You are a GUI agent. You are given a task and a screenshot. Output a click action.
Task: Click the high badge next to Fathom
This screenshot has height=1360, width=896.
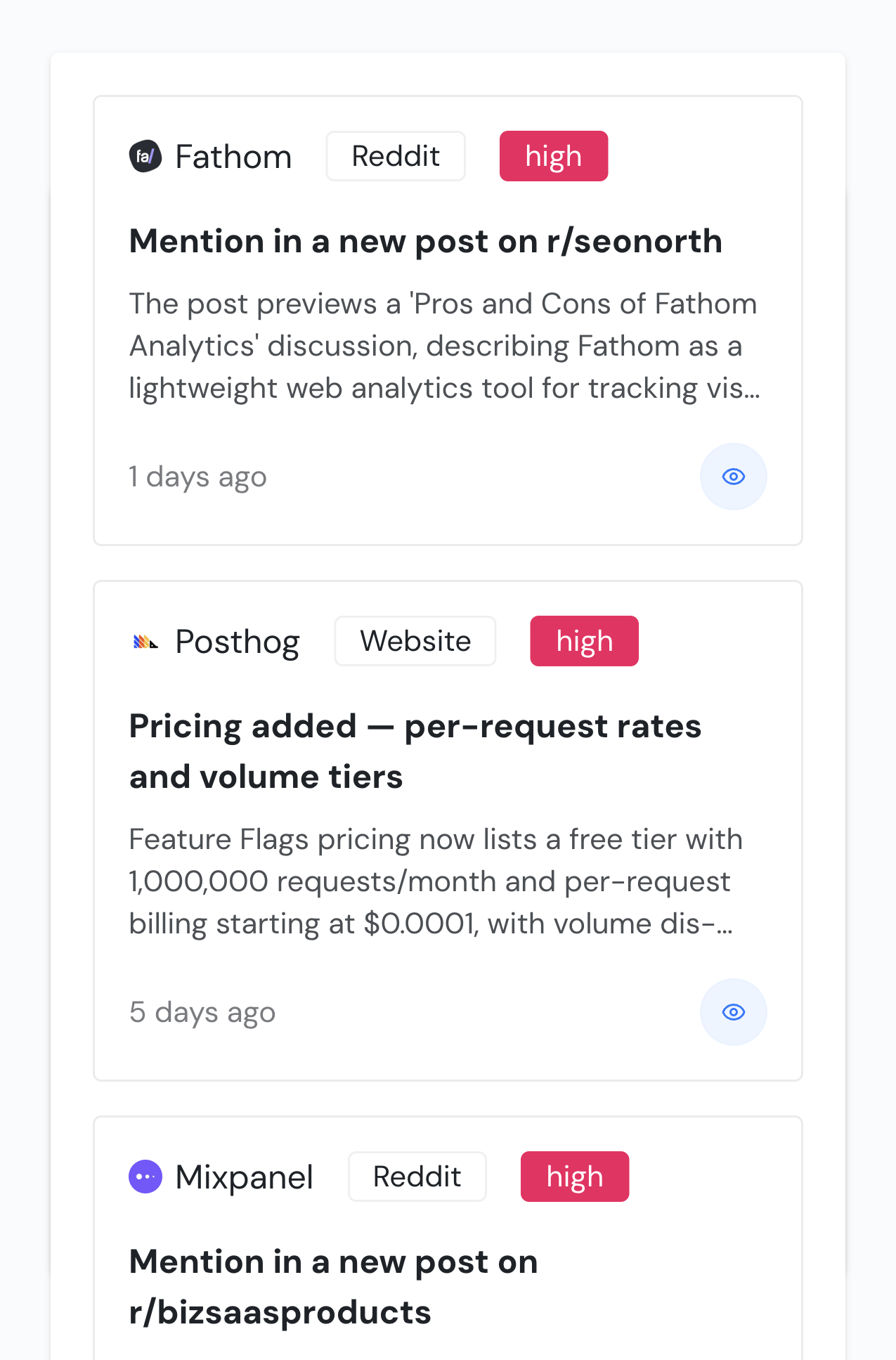click(553, 156)
